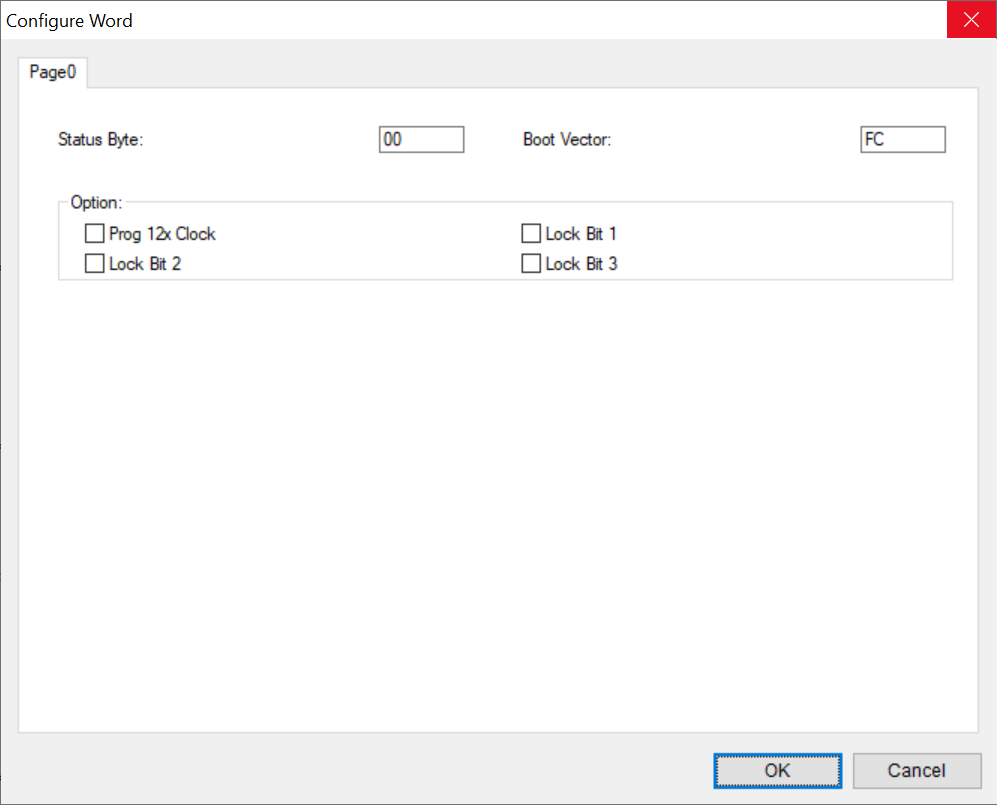Viewport: 997px width, 805px height.
Task: Focus the Boot Vector input field
Action: (x=903, y=139)
